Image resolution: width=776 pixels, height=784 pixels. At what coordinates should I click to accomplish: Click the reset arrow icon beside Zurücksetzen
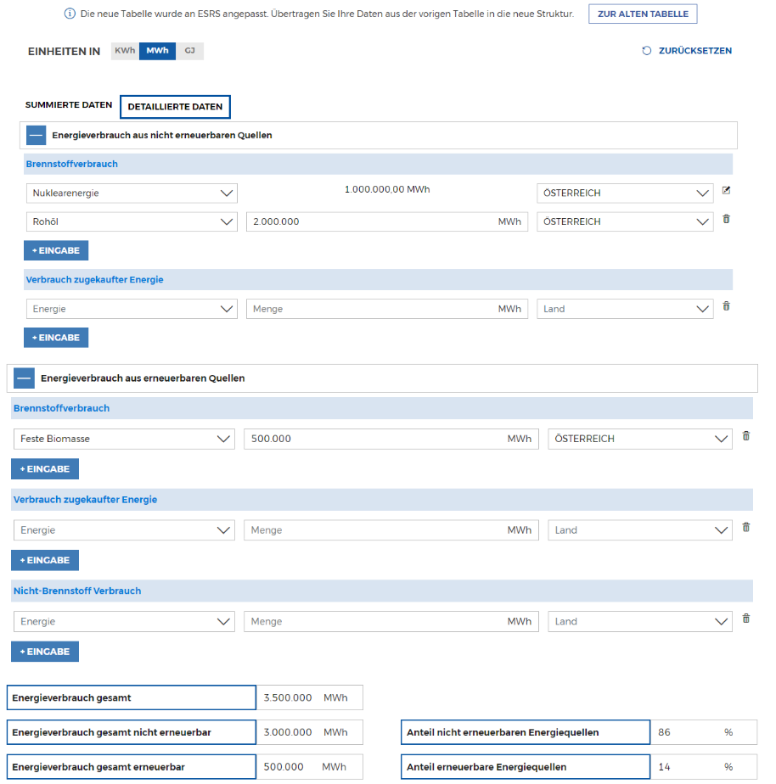tap(646, 50)
